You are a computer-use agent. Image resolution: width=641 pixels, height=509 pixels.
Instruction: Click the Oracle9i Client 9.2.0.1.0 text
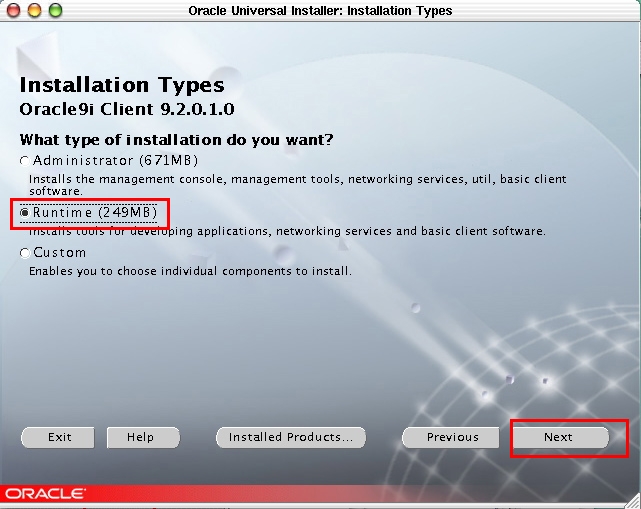[127, 109]
